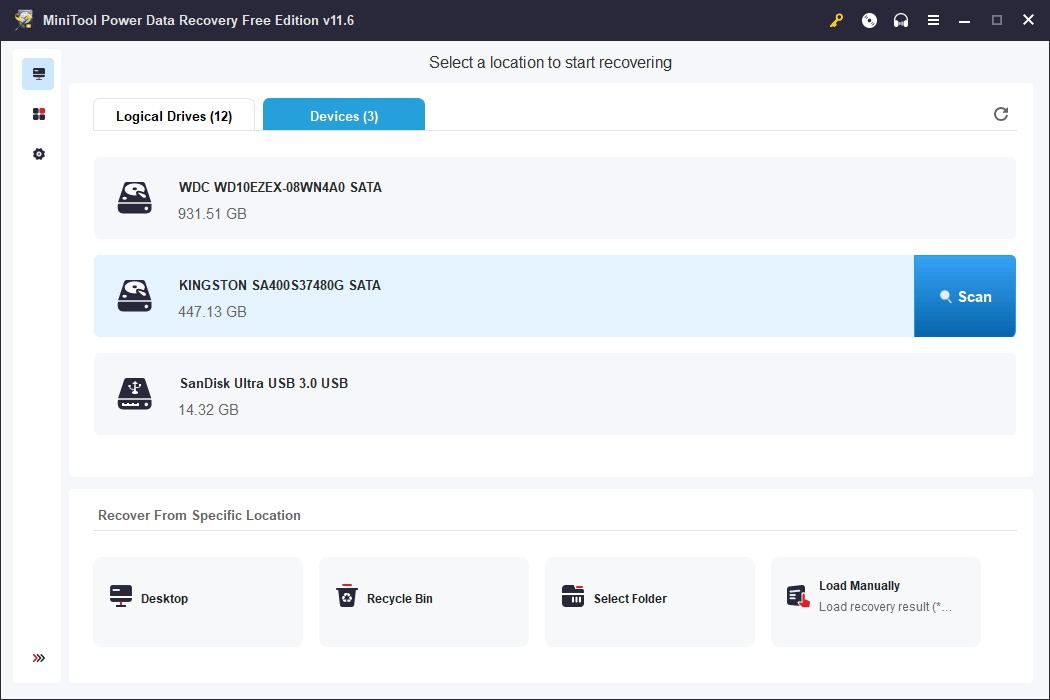This screenshot has height=700, width=1050.
Task: Expand the sidebar with the double-arrow
Action: [x=38, y=658]
